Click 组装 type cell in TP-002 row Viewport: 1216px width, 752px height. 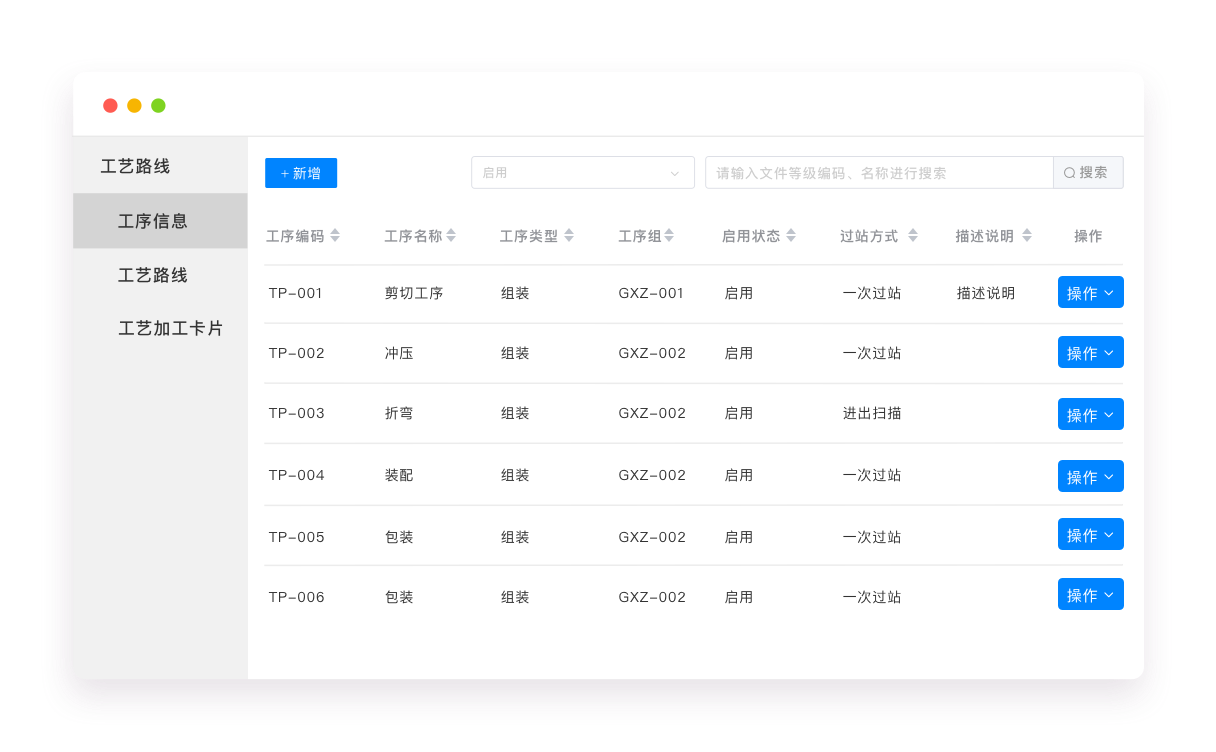click(515, 353)
